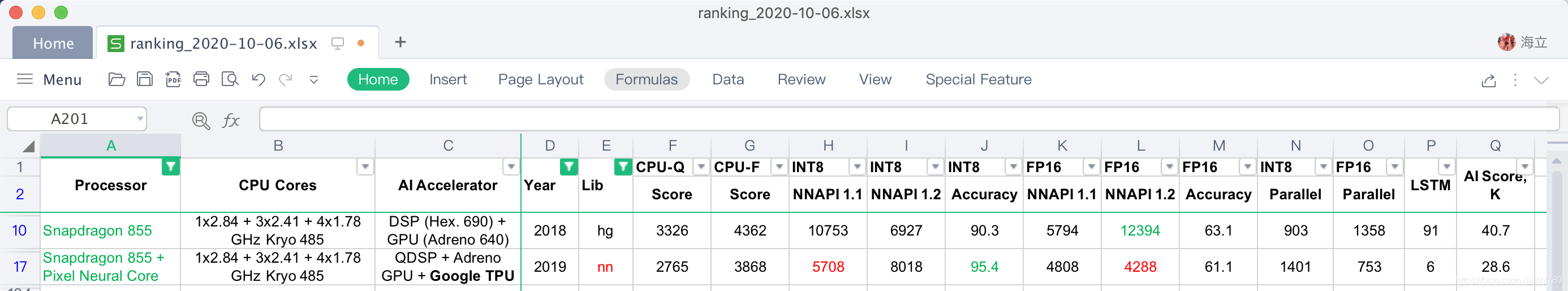
Task: Open file with the folder icon
Action: [117, 79]
